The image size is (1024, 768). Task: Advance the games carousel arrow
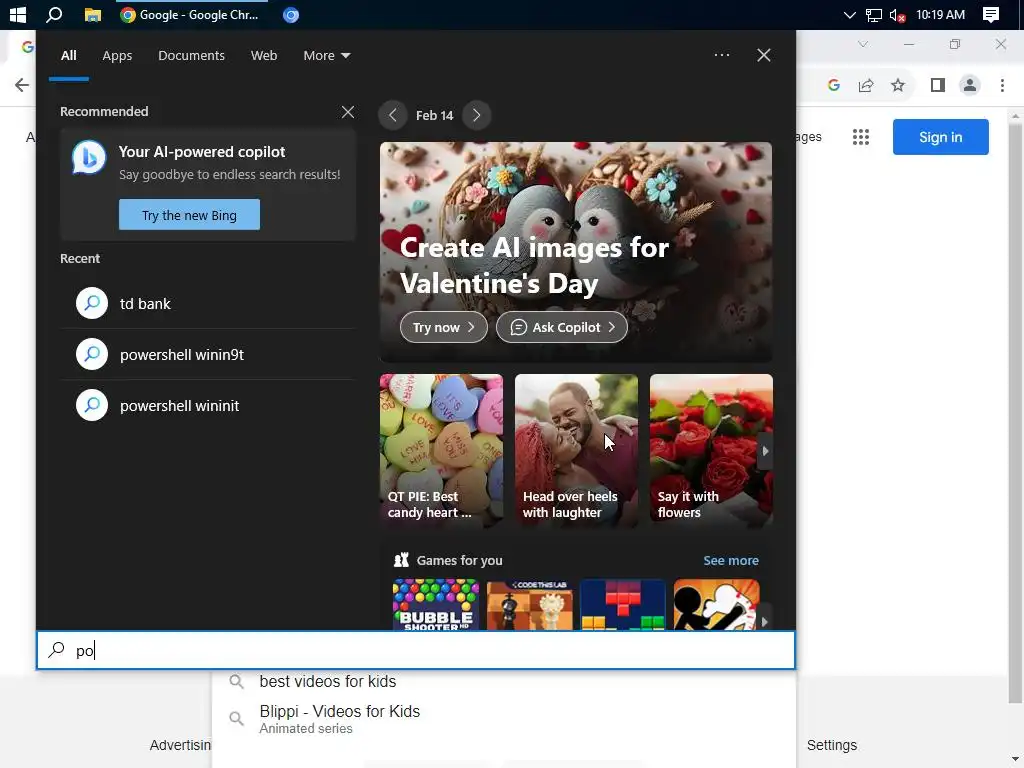765,621
